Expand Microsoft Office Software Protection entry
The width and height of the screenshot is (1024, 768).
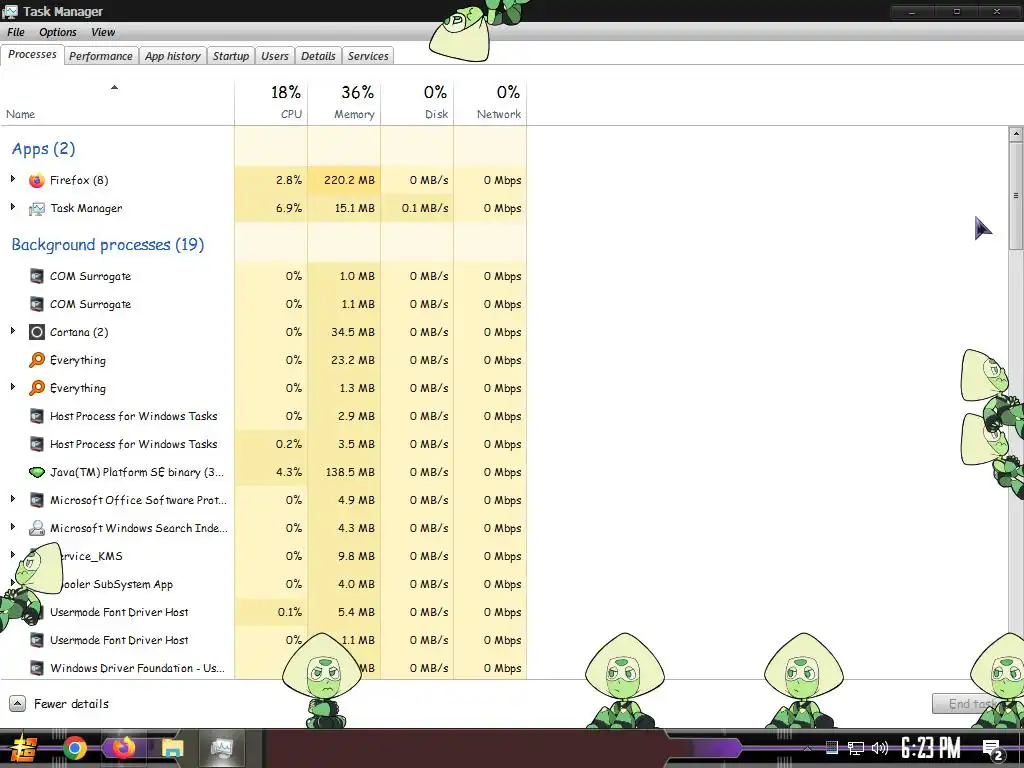12,499
